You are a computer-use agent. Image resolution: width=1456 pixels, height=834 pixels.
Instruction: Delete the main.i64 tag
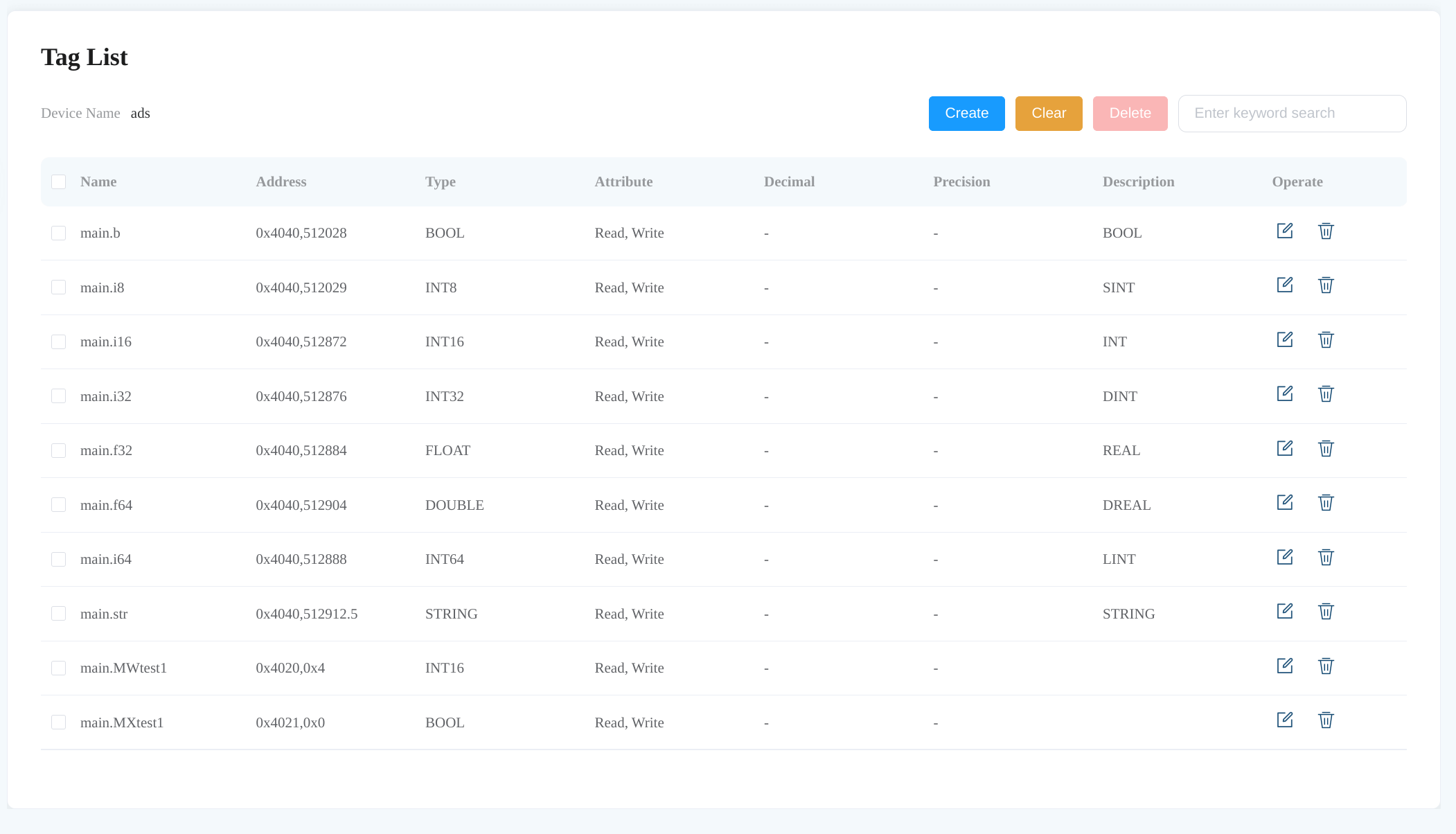tap(1326, 558)
